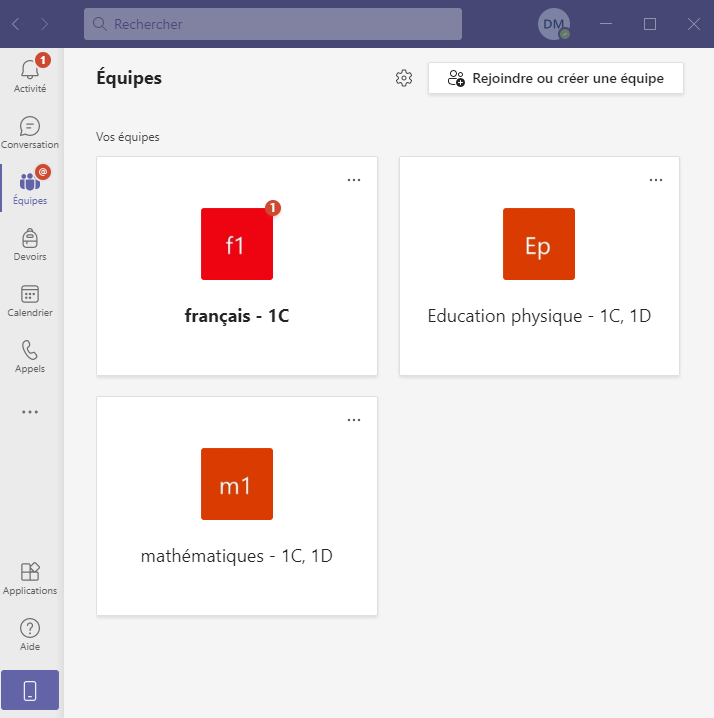Open the français - 1C team name
Viewport: 714px width, 718px height.
237,316
